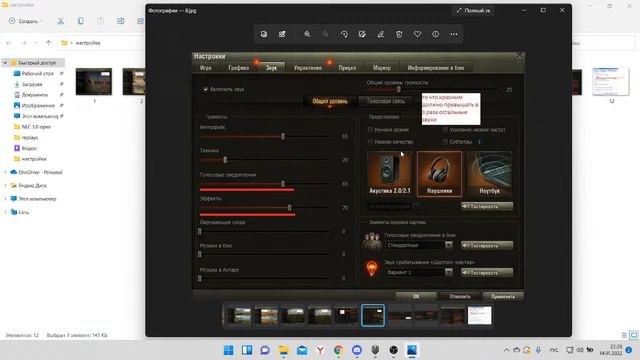Screen dimensions: 640x360
Task: Select the draw pen icon in Photos toolbar
Action: click(x=380, y=34)
